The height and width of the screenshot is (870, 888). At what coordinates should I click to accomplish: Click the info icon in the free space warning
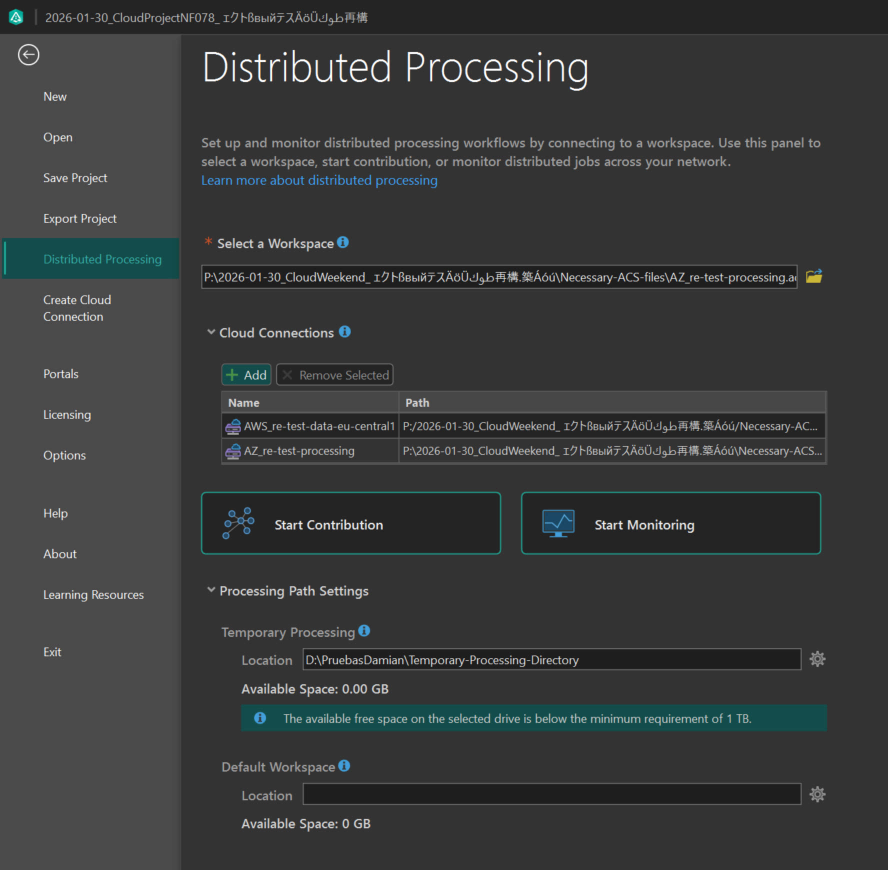click(x=260, y=718)
